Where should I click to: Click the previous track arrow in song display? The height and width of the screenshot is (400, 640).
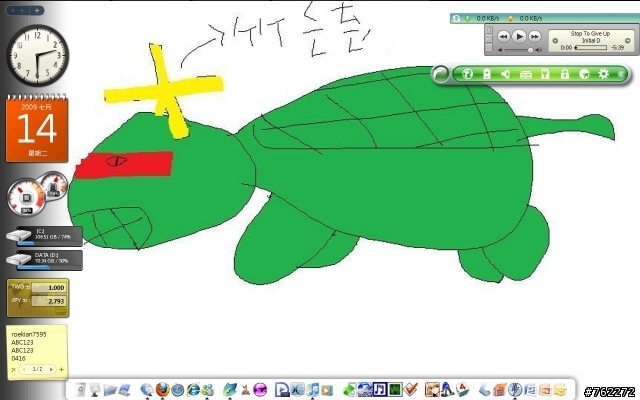point(555,40)
